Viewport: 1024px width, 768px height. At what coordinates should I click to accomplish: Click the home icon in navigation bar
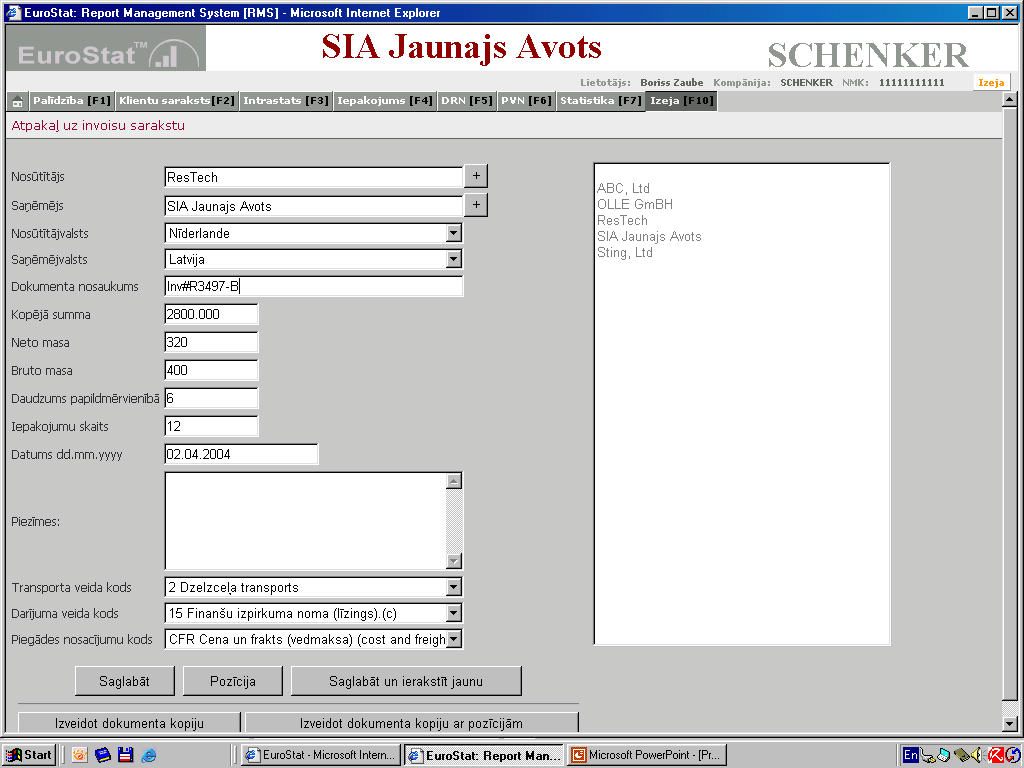(x=18, y=101)
